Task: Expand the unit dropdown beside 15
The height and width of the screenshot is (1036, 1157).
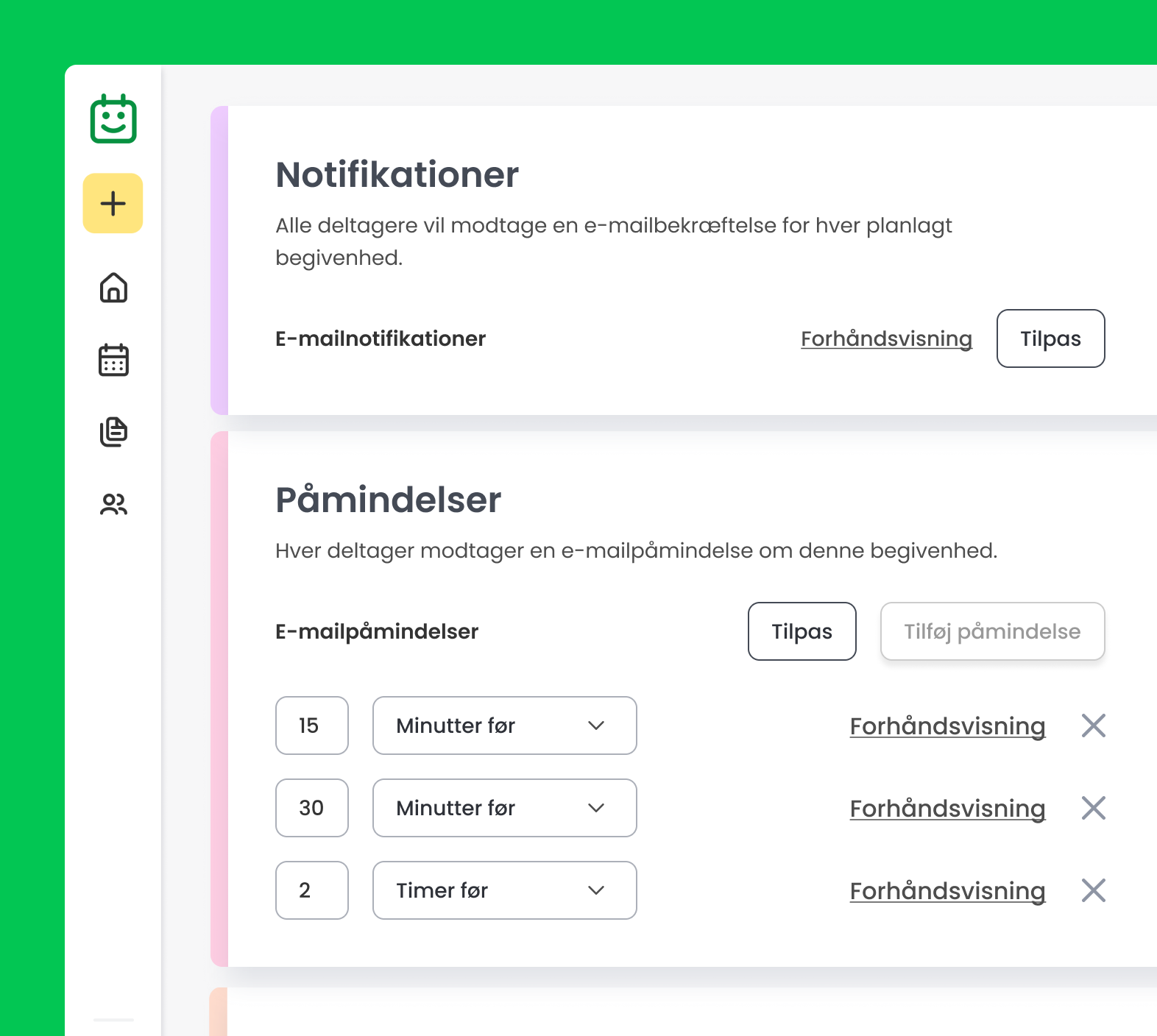Action: point(504,725)
